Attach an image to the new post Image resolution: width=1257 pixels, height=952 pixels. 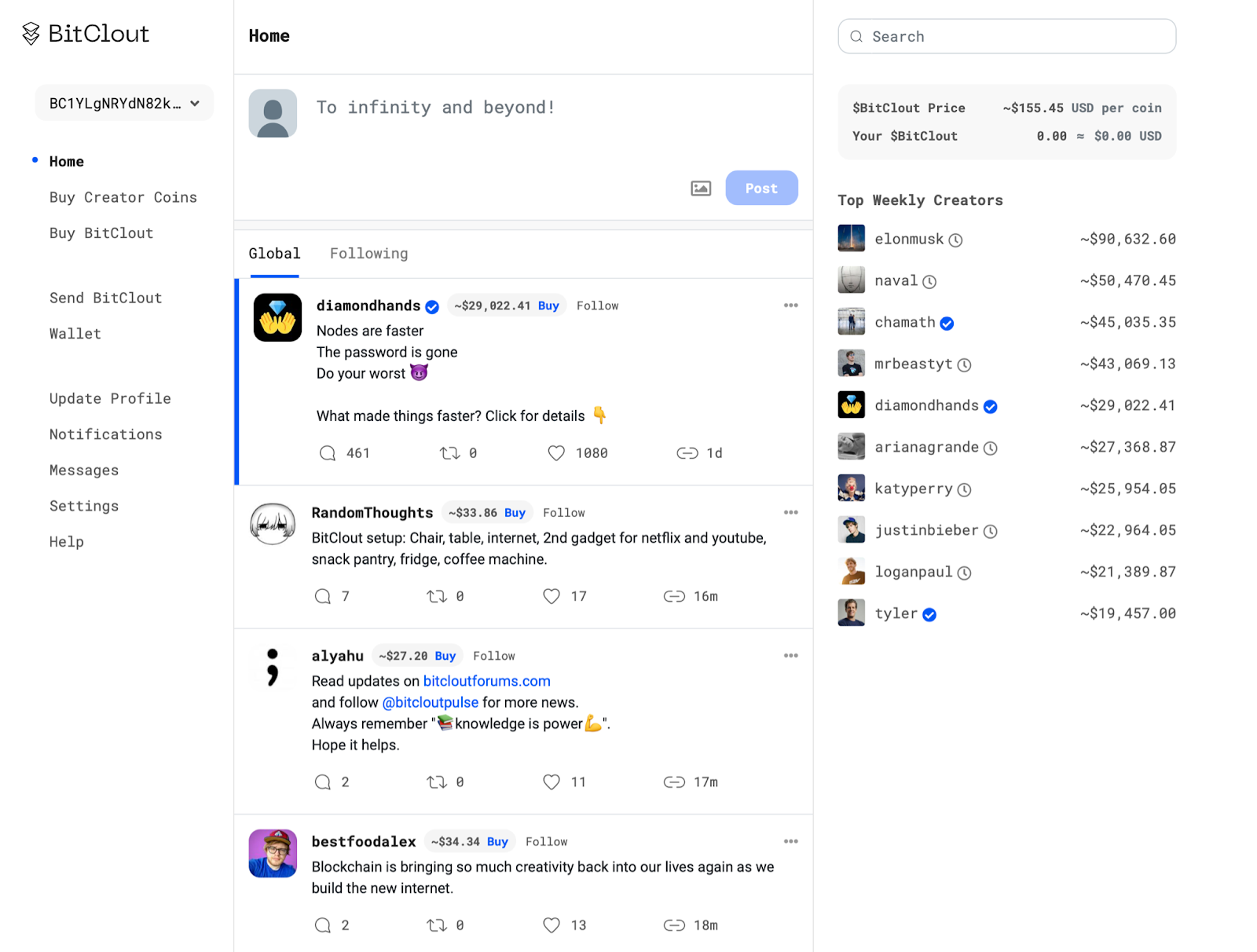pyautogui.click(x=701, y=189)
